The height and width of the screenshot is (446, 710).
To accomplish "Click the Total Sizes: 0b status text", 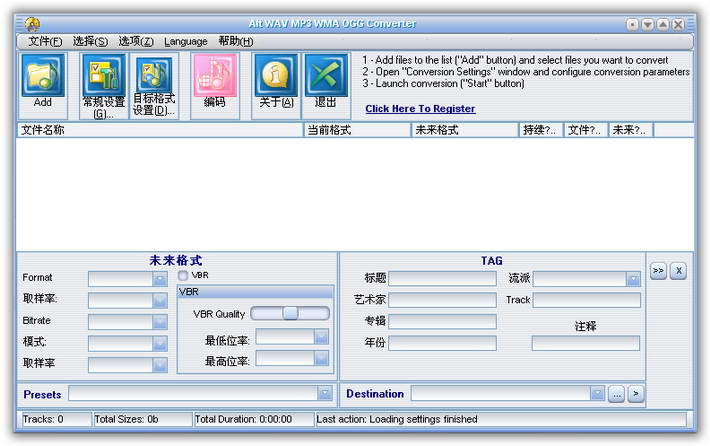I will [126, 419].
